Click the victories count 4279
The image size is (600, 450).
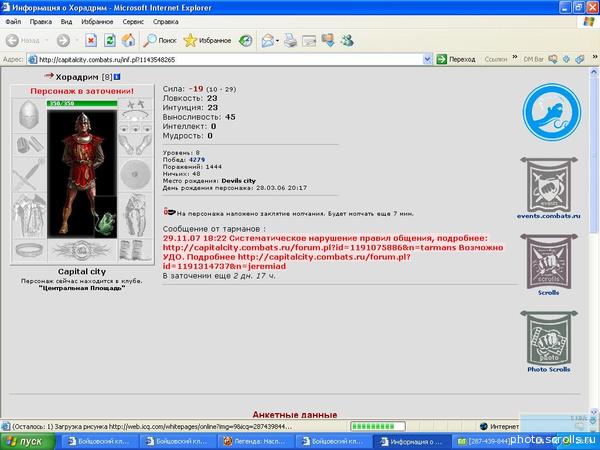click(197, 160)
